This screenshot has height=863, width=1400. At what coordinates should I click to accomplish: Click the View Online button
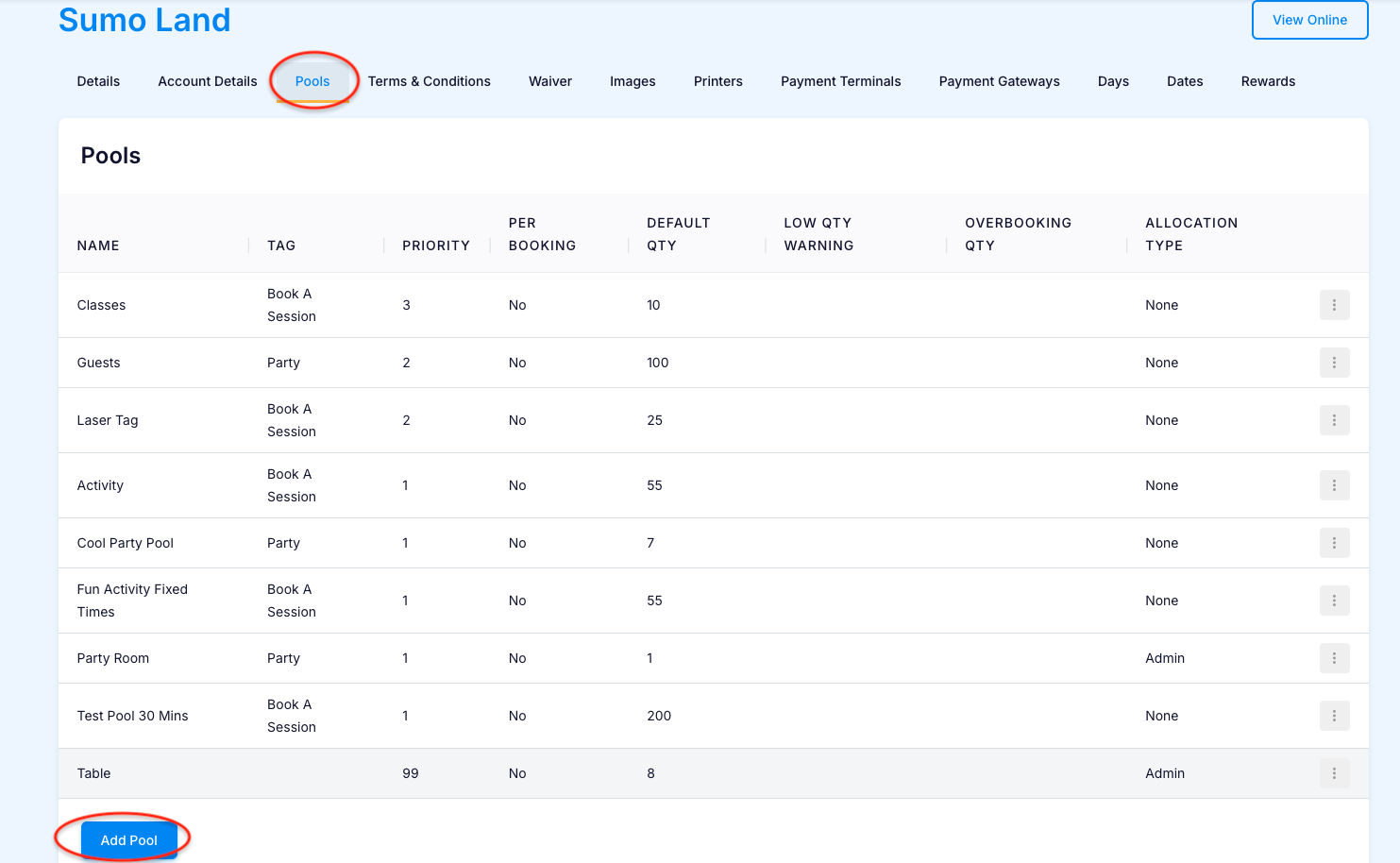(1309, 20)
